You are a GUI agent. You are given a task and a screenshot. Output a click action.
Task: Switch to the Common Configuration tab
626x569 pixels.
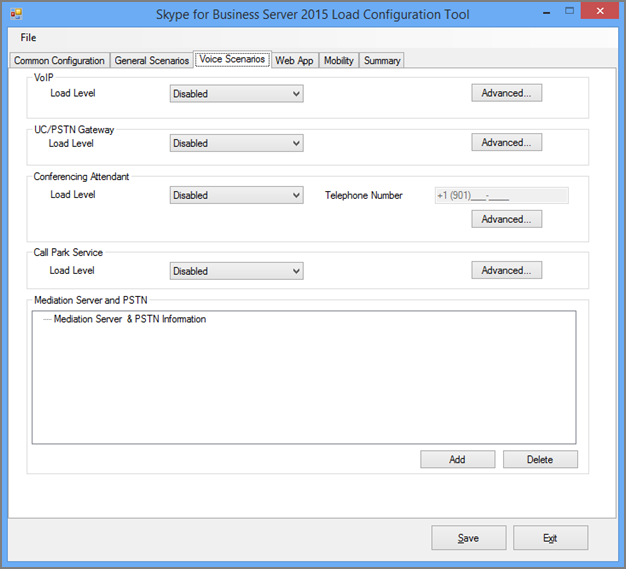coord(59,60)
